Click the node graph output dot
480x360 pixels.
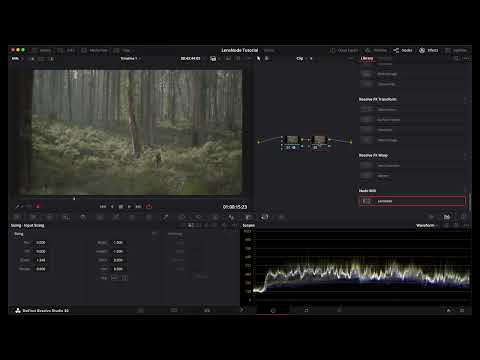point(351,142)
